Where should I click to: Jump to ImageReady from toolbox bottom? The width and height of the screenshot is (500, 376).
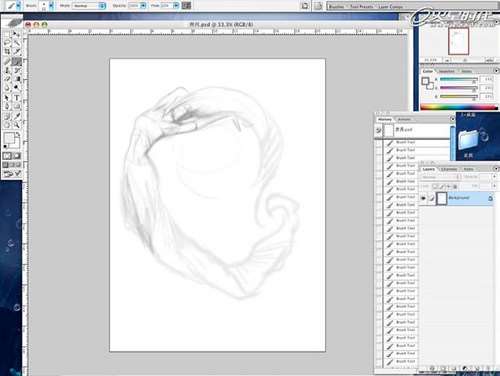pos(12,174)
